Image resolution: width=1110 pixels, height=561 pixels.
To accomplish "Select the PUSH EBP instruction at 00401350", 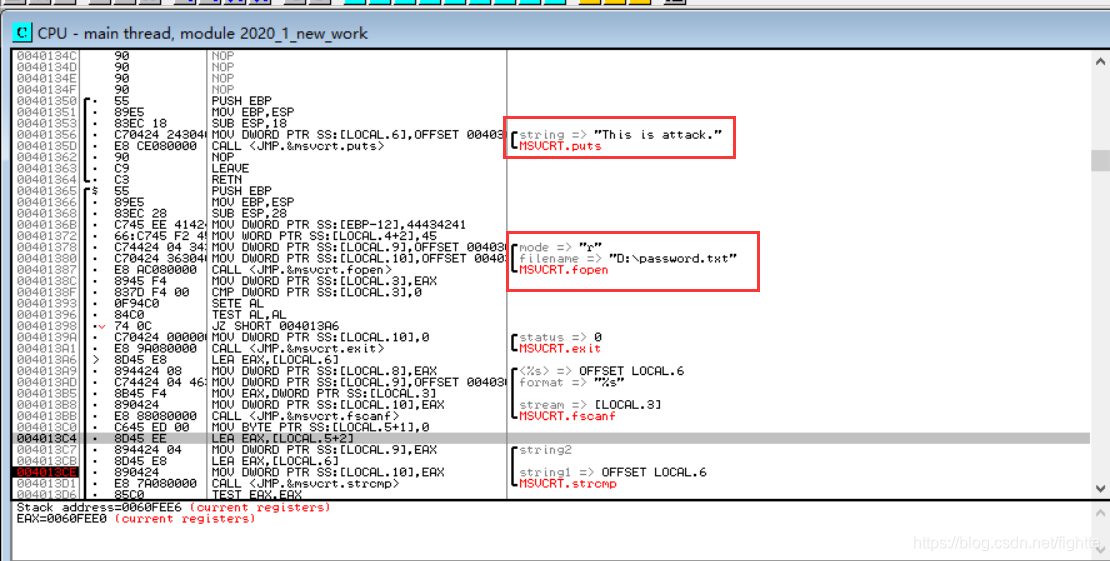I will (x=241, y=101).
